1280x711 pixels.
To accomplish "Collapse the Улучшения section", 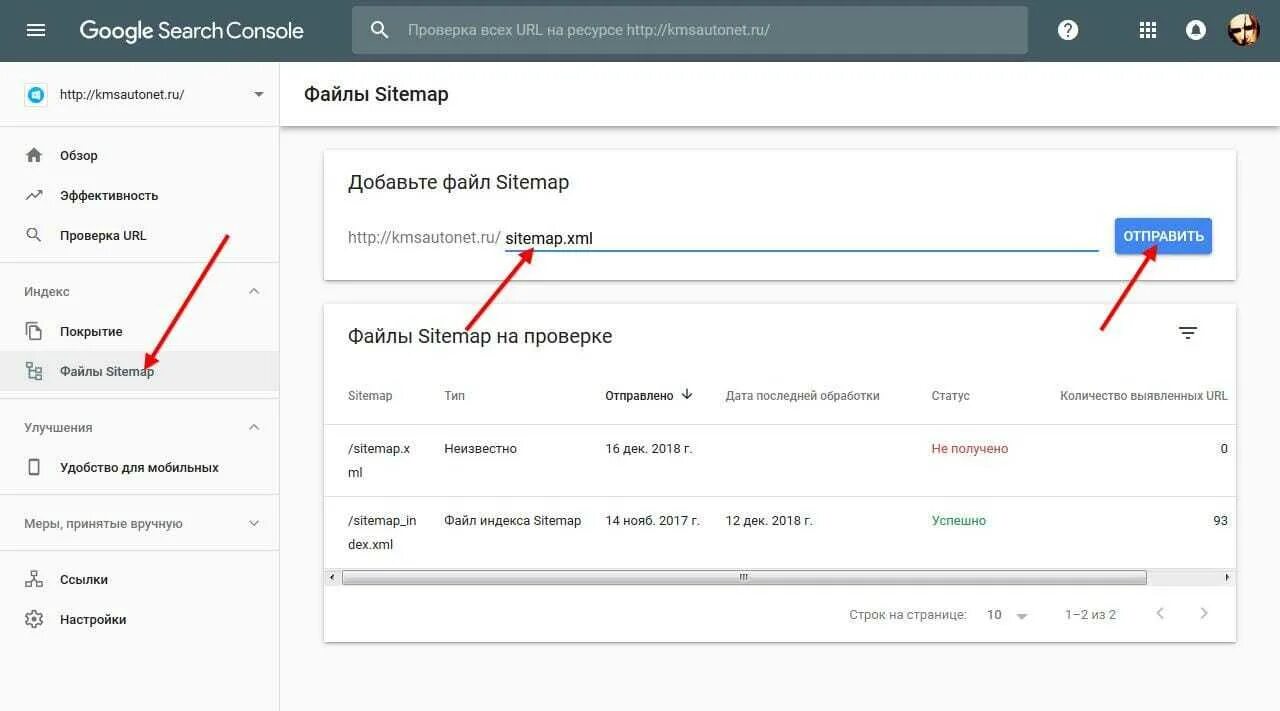I will click(x=254, y=427).
